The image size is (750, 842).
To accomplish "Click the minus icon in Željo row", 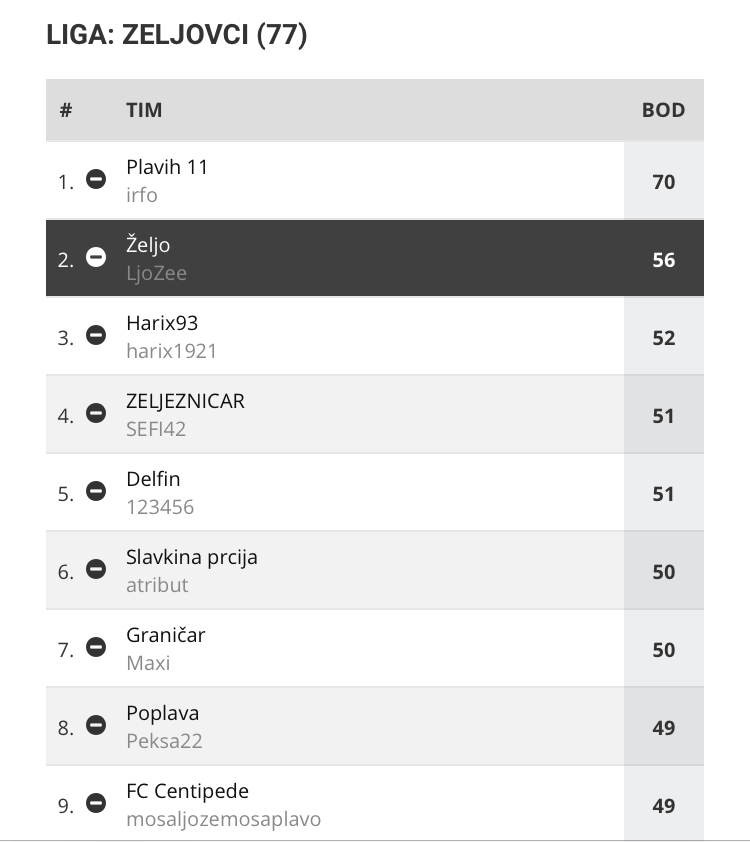I will [96, 257].
